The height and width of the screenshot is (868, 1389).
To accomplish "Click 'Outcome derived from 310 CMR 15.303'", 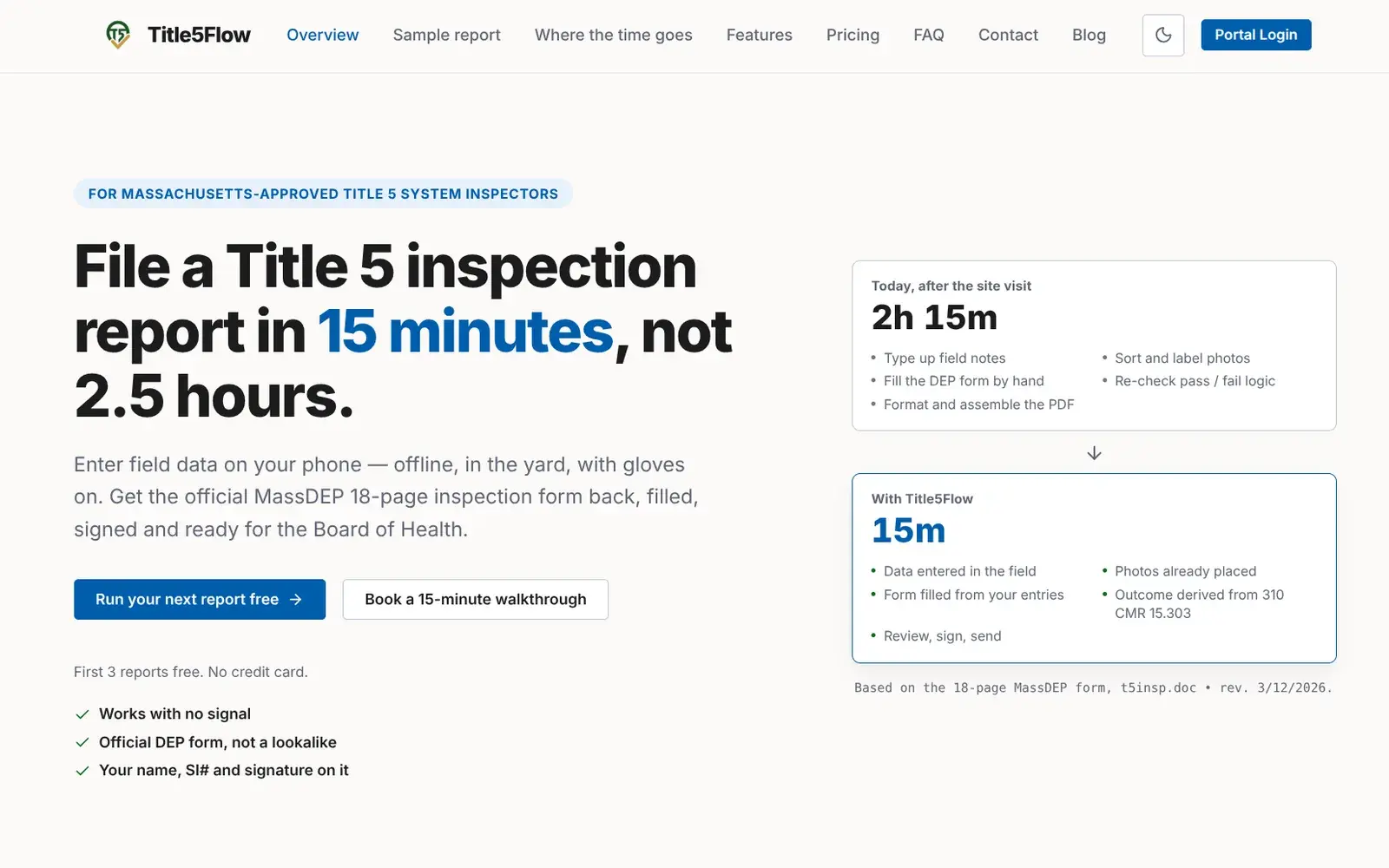I will (1199, 603).
